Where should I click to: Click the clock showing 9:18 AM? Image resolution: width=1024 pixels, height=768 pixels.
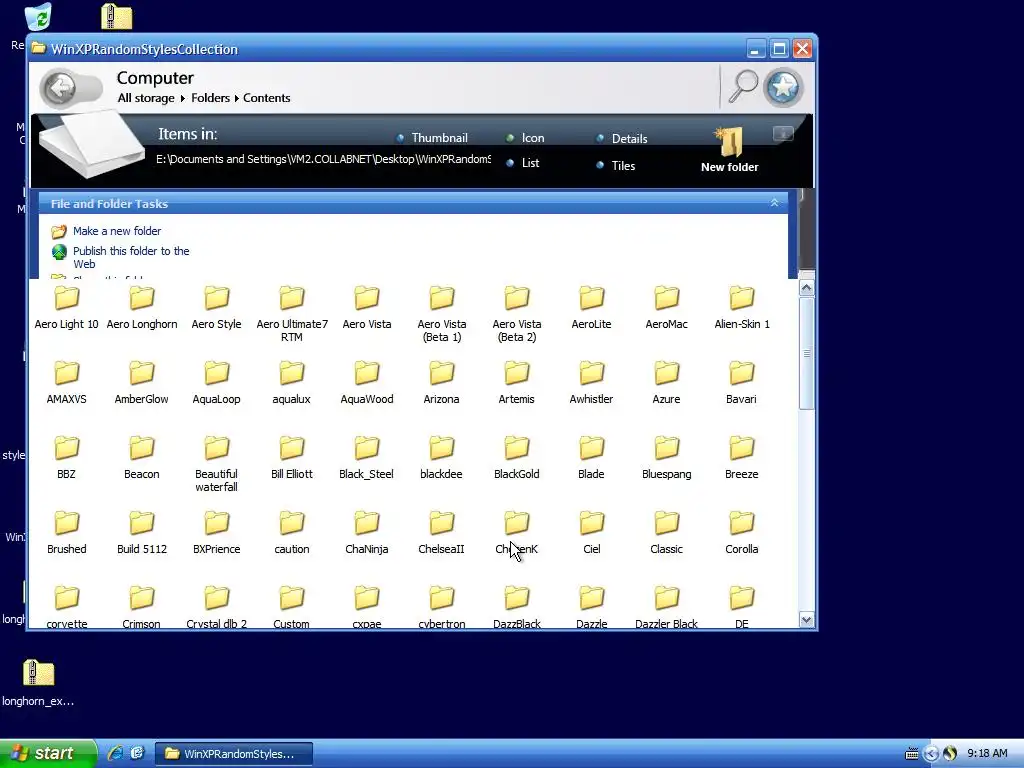pyautogui.click(x=987, y=754)
